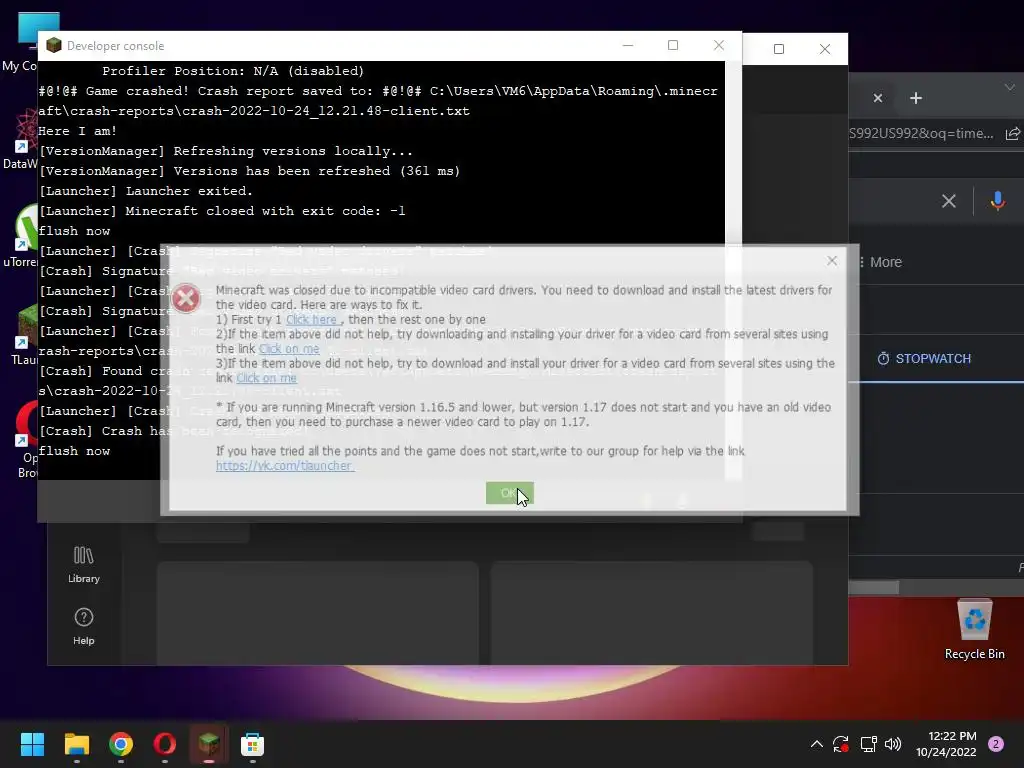This screenshot has width=1024, height=768.
Task: Select the Opera Browser desktop shortcut
Action: pos(24,439)
